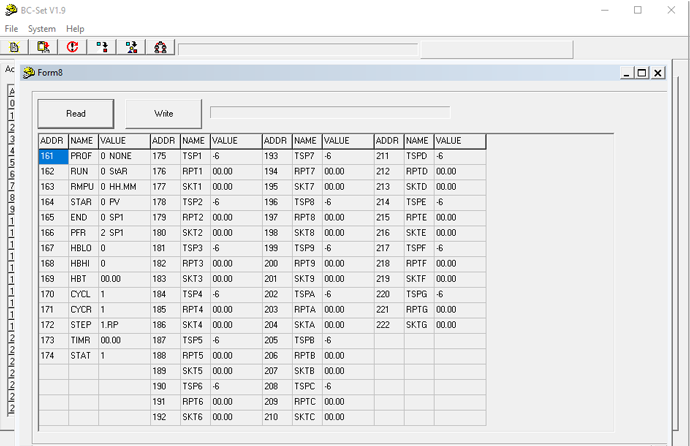Select the CYCL name cell
The height and width of the screenshot is (446, 690).
[83, 294]
